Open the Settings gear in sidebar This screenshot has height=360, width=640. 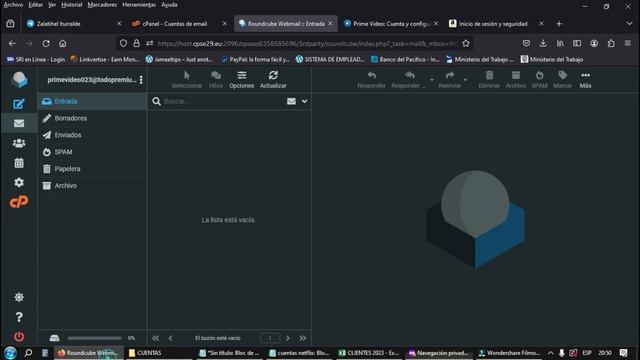tap(19, 182)
